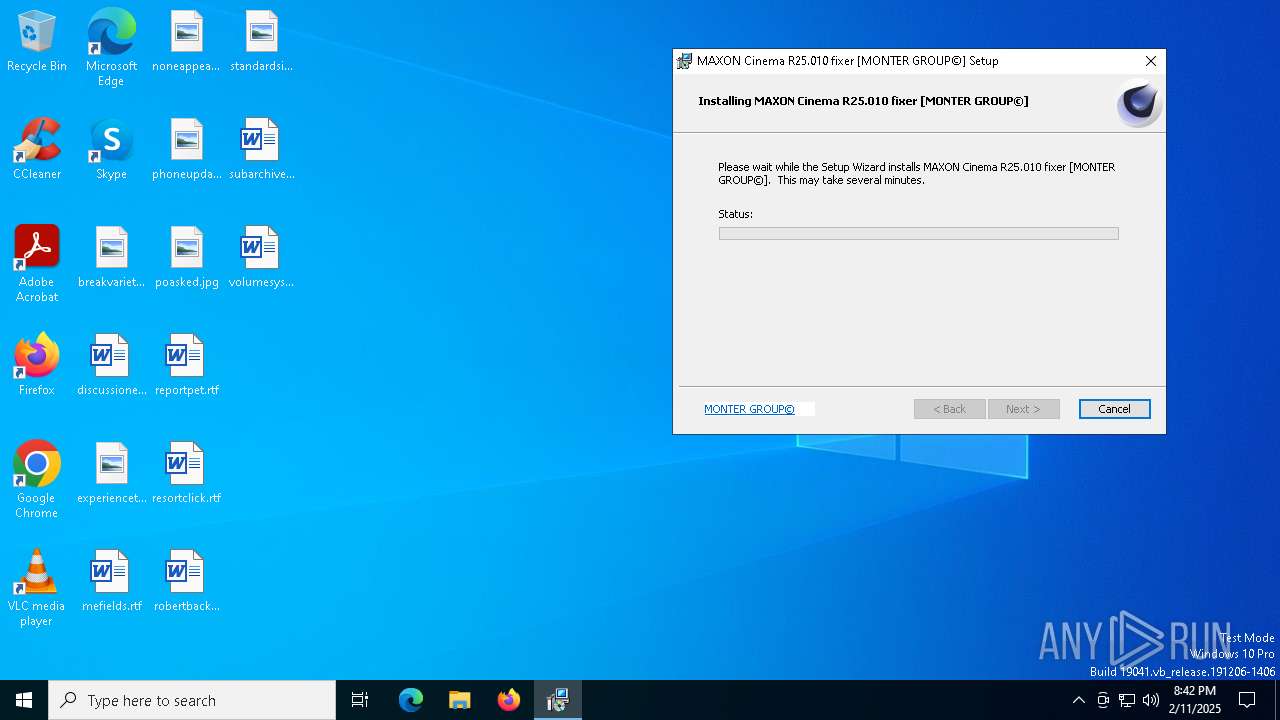Viewport: 1280px width, 720px height.
Task: Open the CCleaner desktop shortcut
Action: (37, 150)
